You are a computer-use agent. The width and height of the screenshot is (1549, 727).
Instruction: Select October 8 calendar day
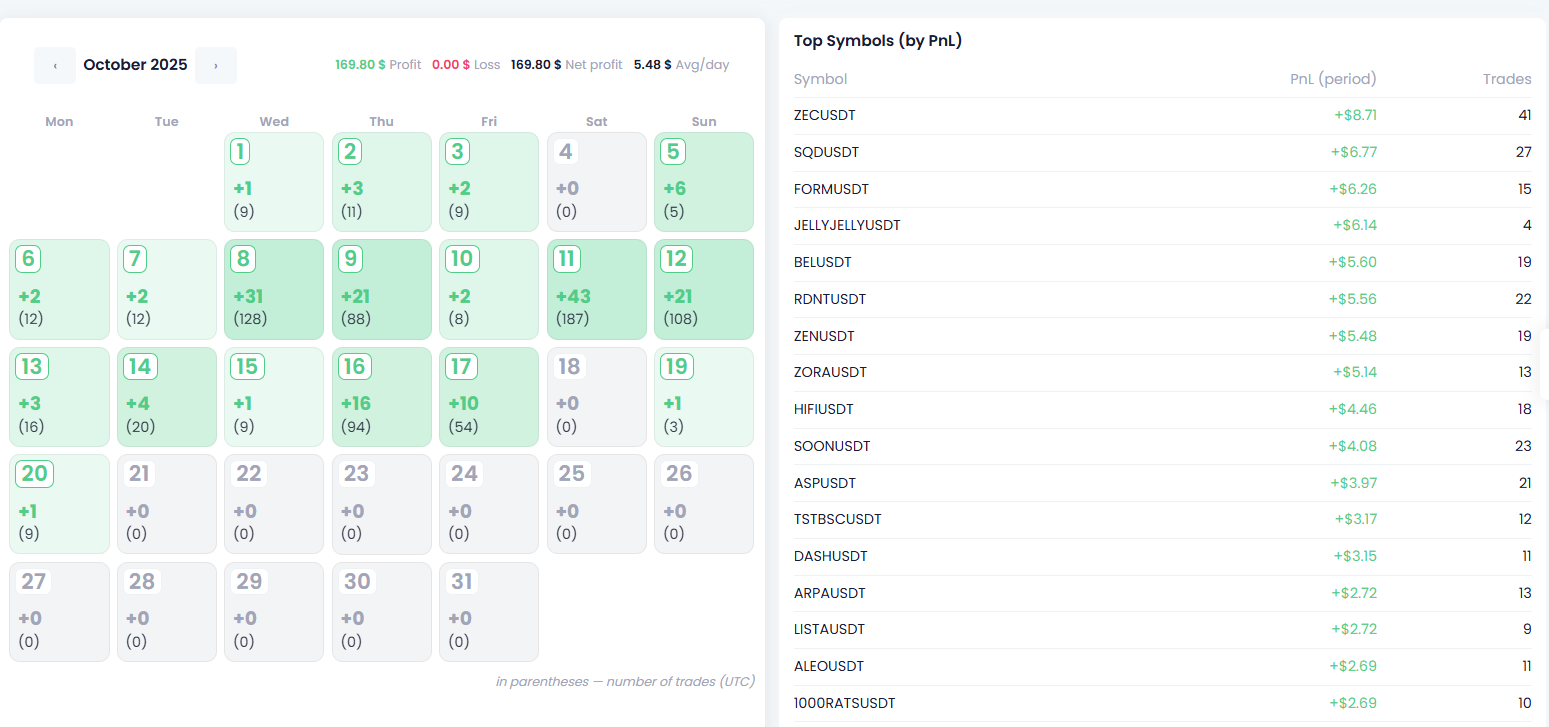tap(274, 289)
